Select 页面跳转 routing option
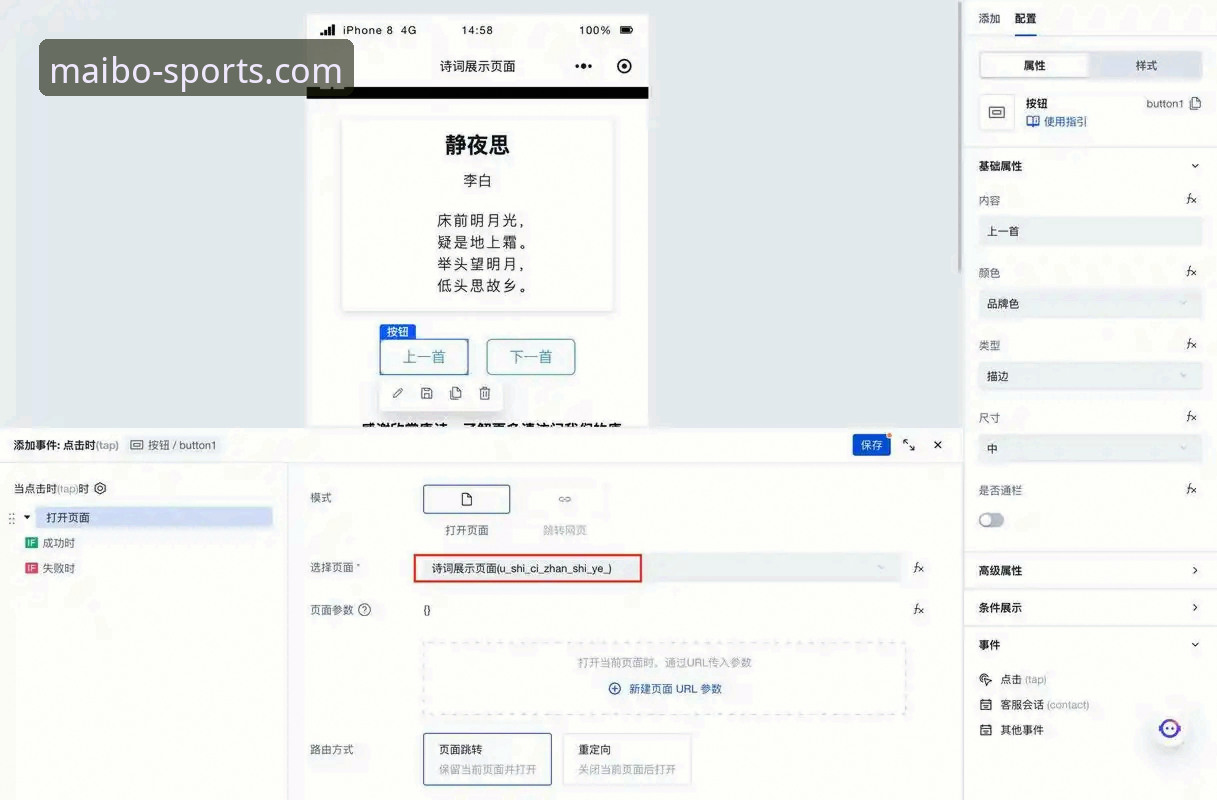 click(x=487, y=759)
